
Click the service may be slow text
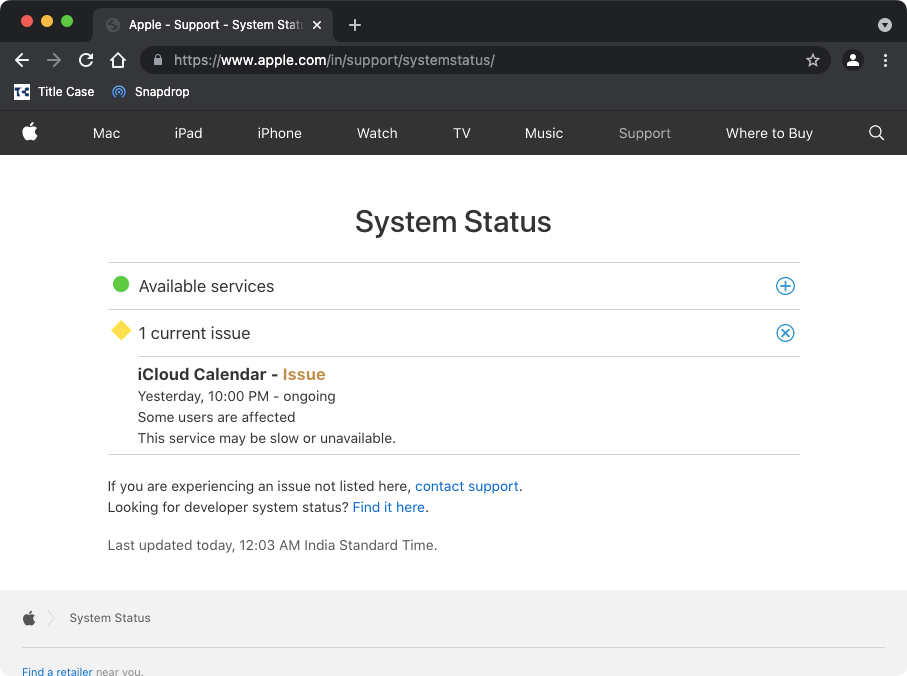point(267,438)
